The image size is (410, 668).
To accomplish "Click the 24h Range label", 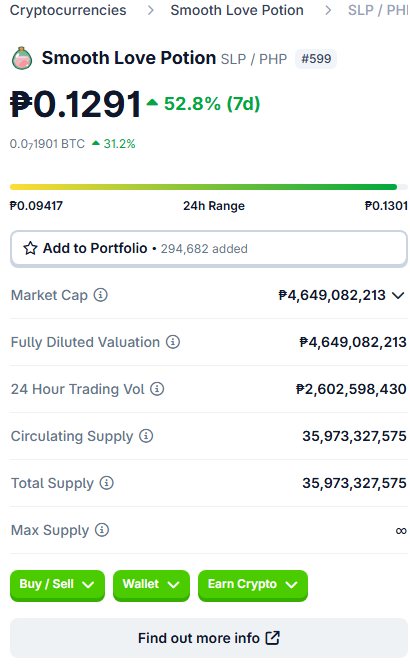I will point(214,206).
